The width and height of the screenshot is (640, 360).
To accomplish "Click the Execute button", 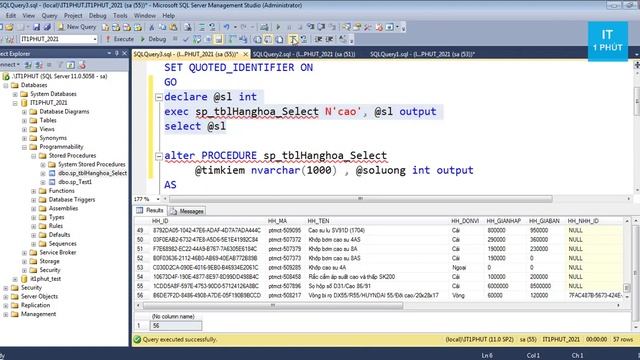I will [120, 39].
